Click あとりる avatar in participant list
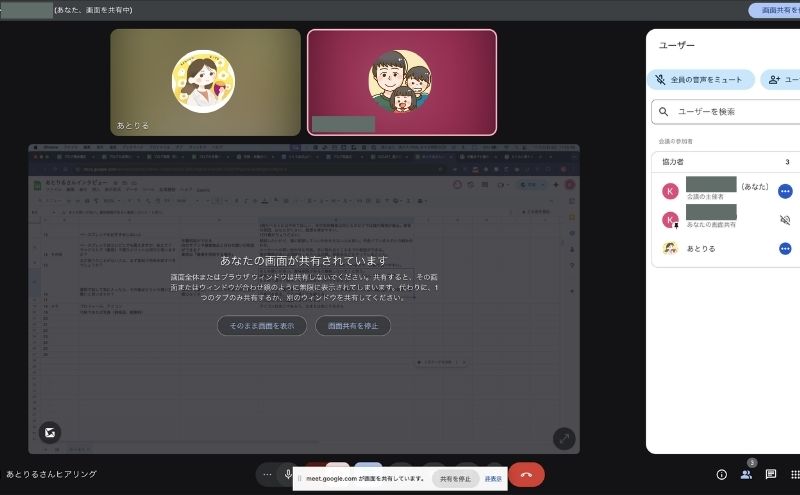Screen dimensions: 800x495 670,249
